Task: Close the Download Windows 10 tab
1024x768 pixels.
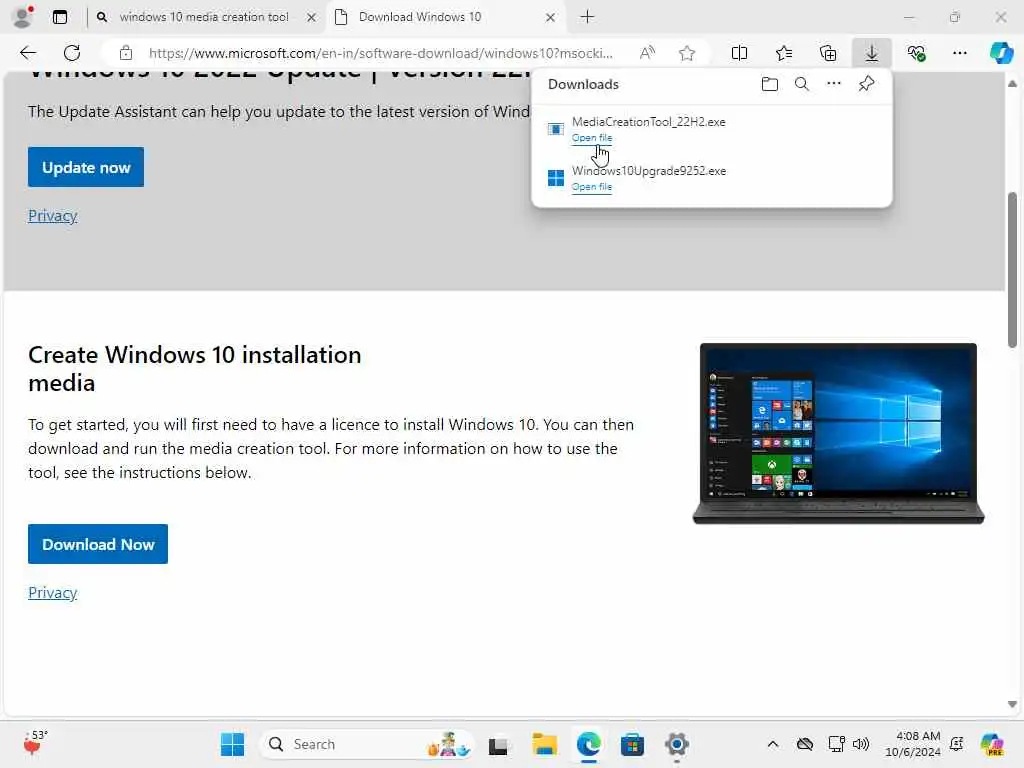Action: 551,18
